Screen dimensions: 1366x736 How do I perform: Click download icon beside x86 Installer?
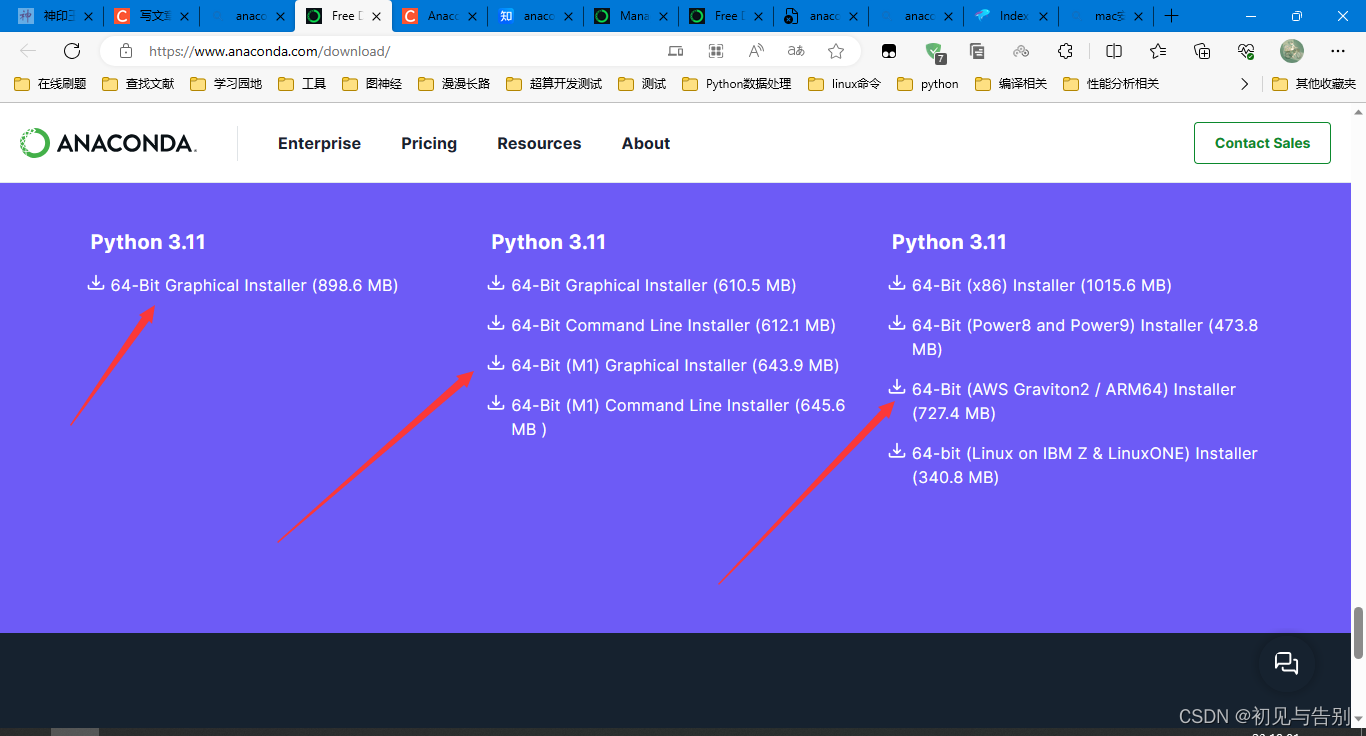[x=897, y=283]
